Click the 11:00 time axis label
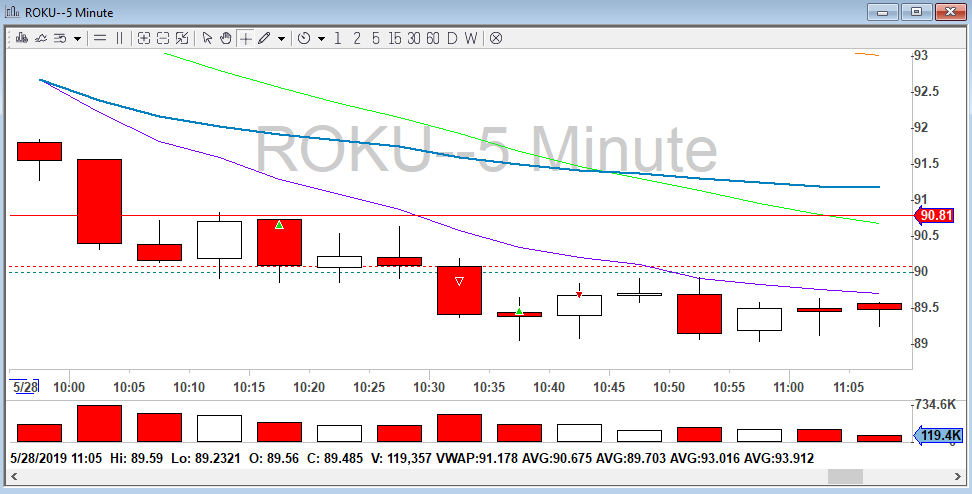This screenshot has height=494, width=972. (789, 387)
